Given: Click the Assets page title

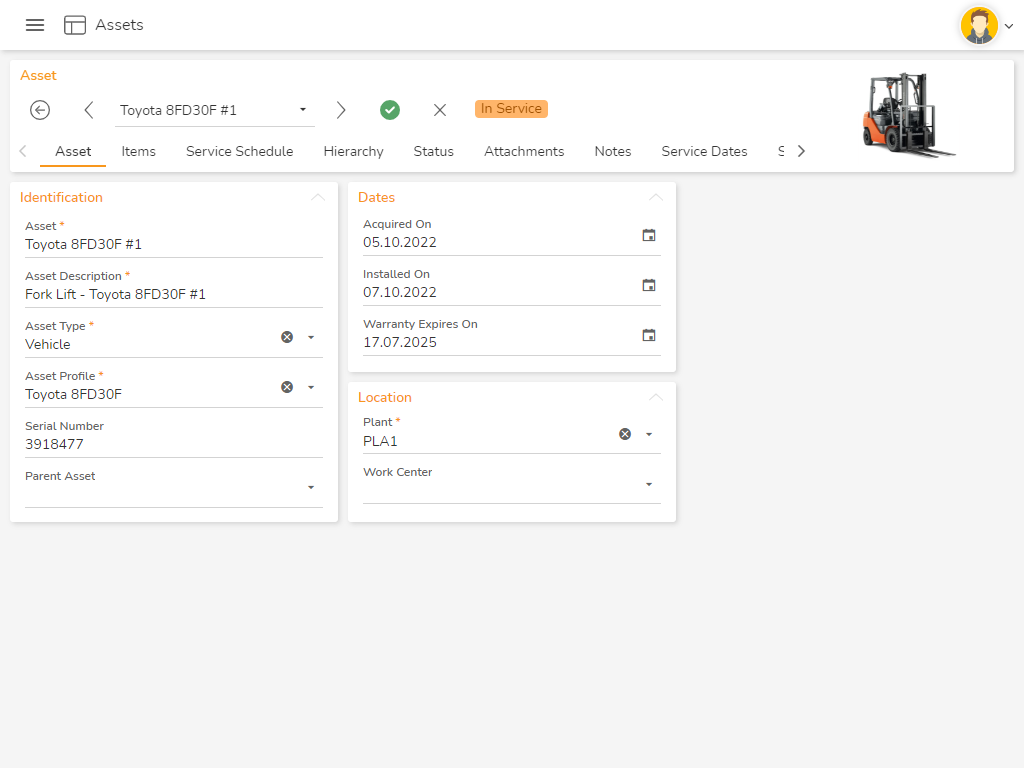Looking at the screenshot, I should 119,25.
